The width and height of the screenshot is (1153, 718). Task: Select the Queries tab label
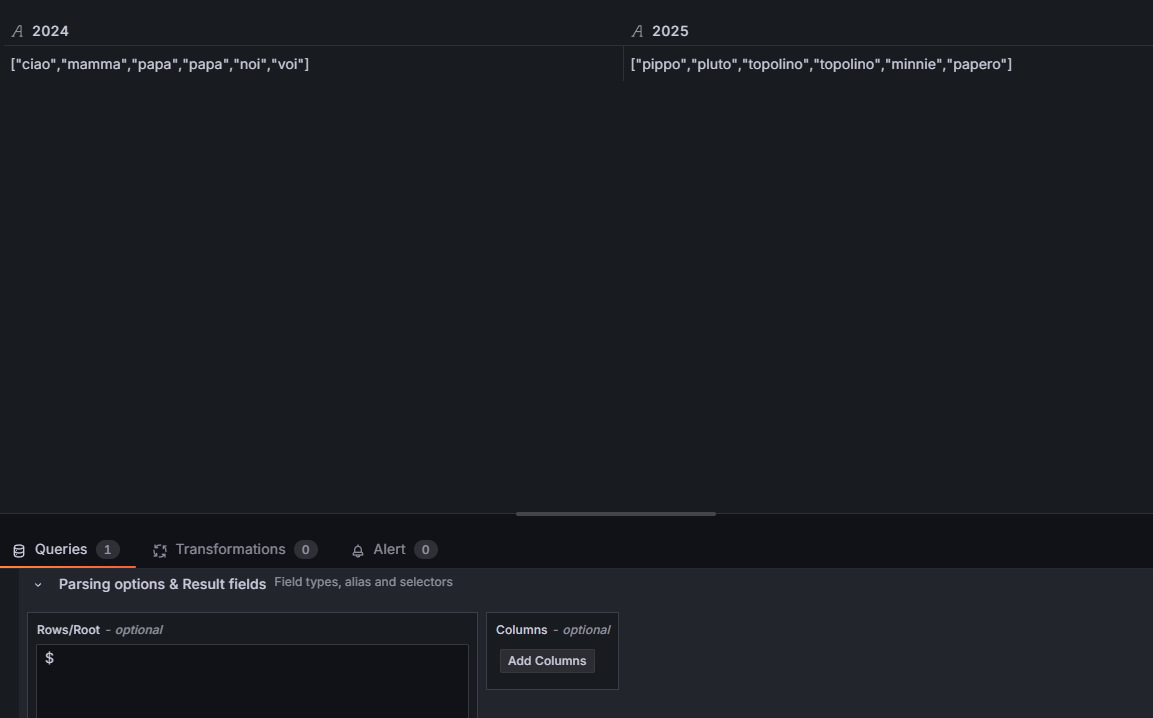click(x=61, y=550)
